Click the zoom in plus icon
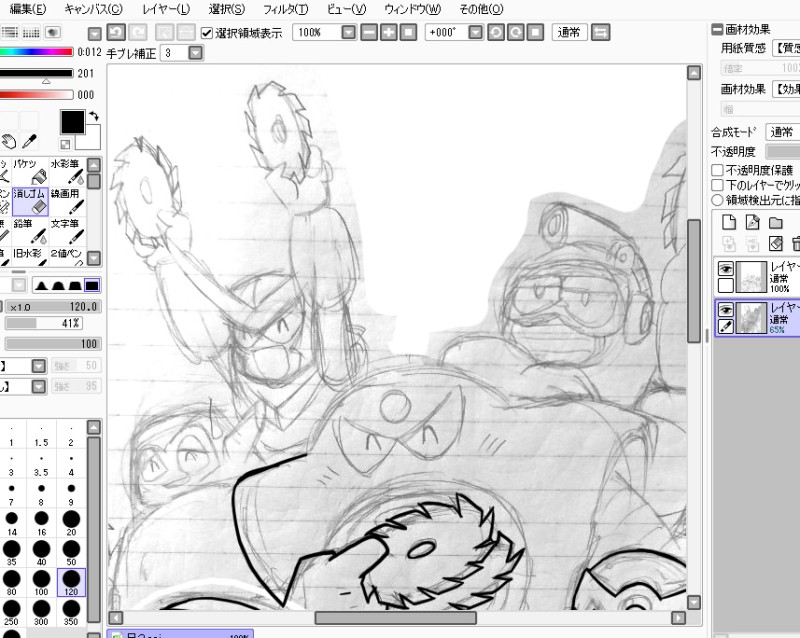 [389, 33]
